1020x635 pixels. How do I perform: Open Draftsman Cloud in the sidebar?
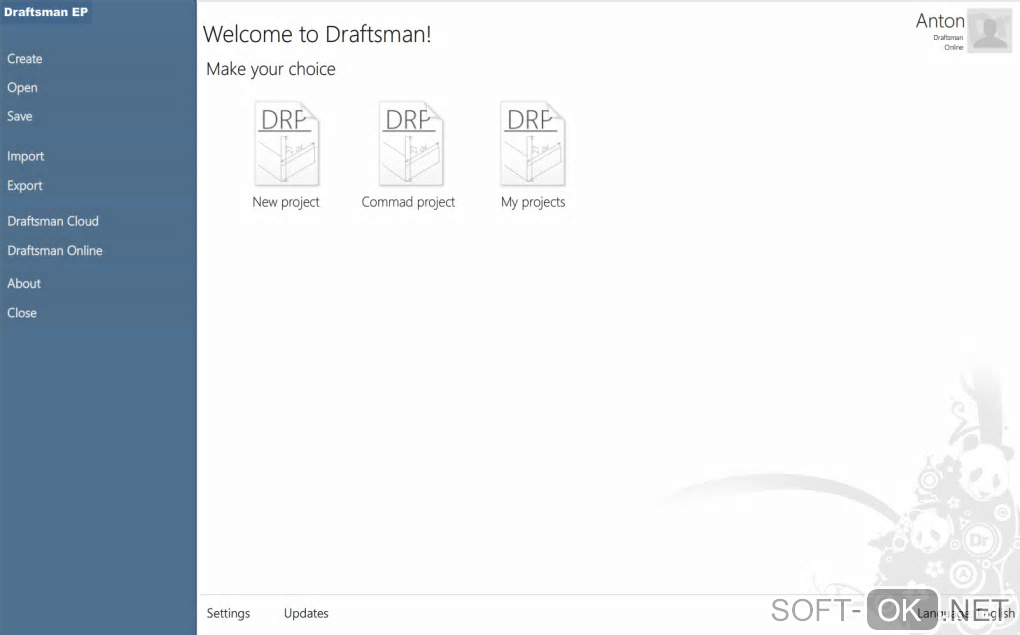(53, 221)
